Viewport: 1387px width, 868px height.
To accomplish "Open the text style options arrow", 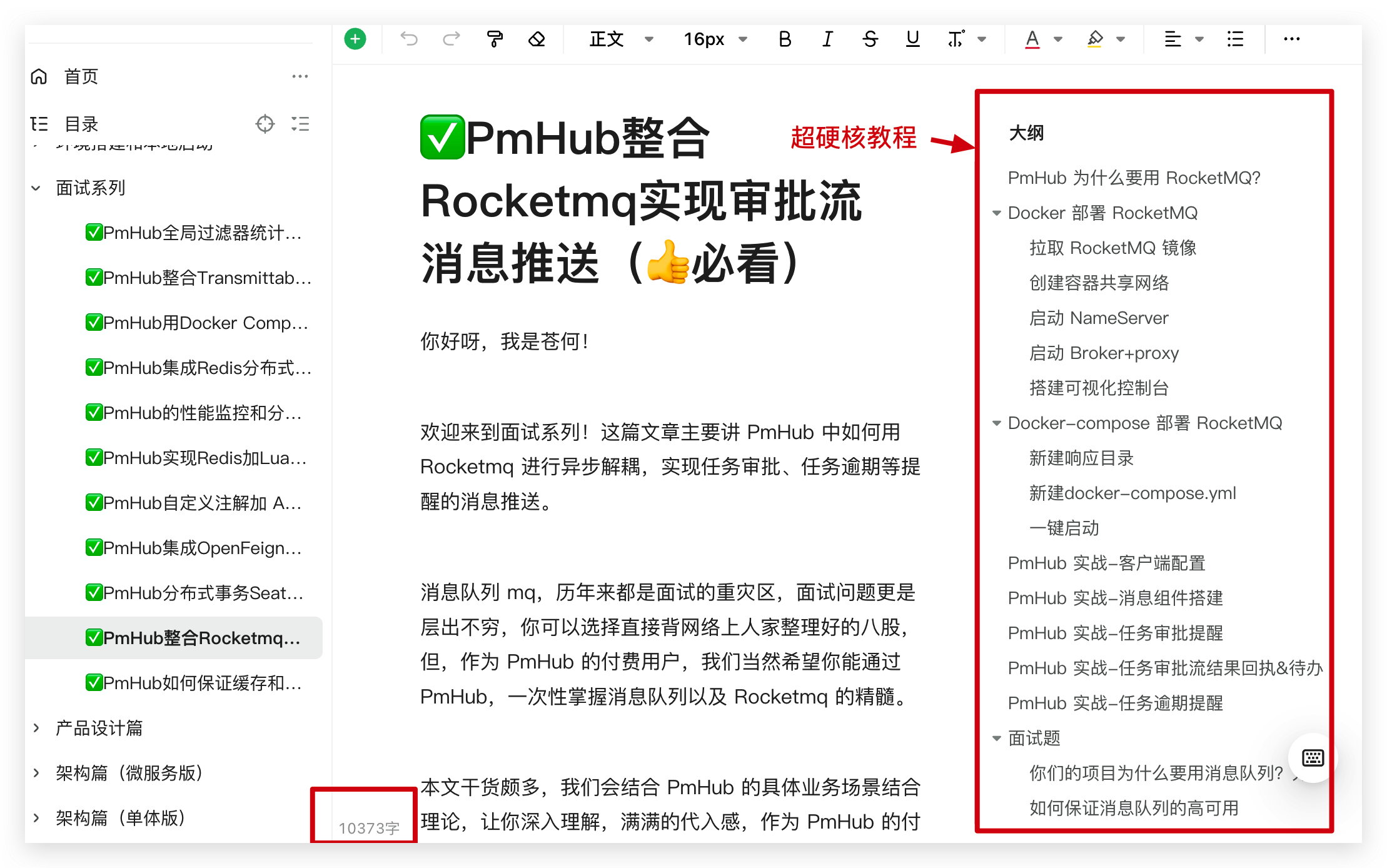I will pyautogui.click(x=982, y=39).
